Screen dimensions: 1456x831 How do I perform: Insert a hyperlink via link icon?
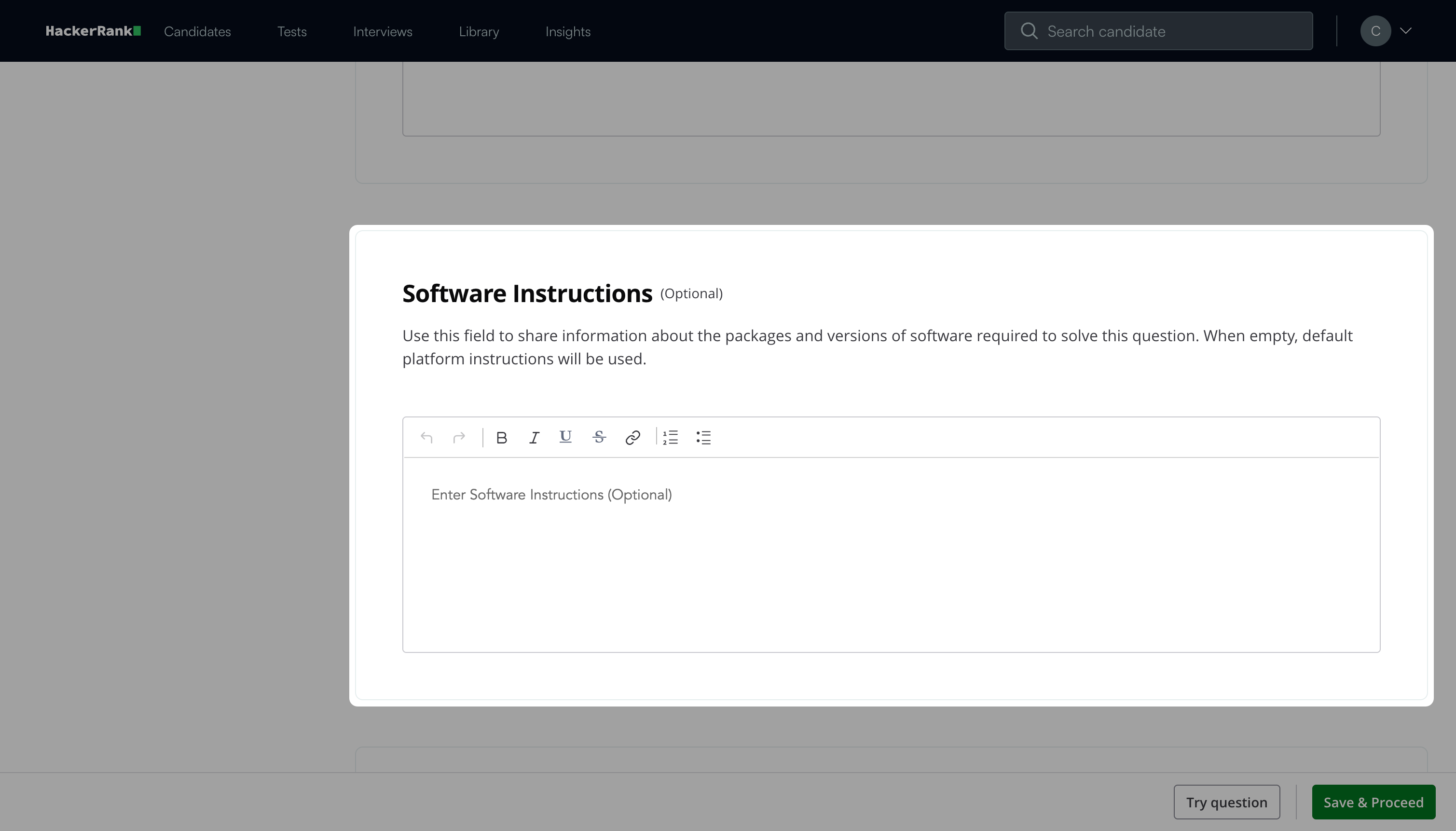click(632, 438)
